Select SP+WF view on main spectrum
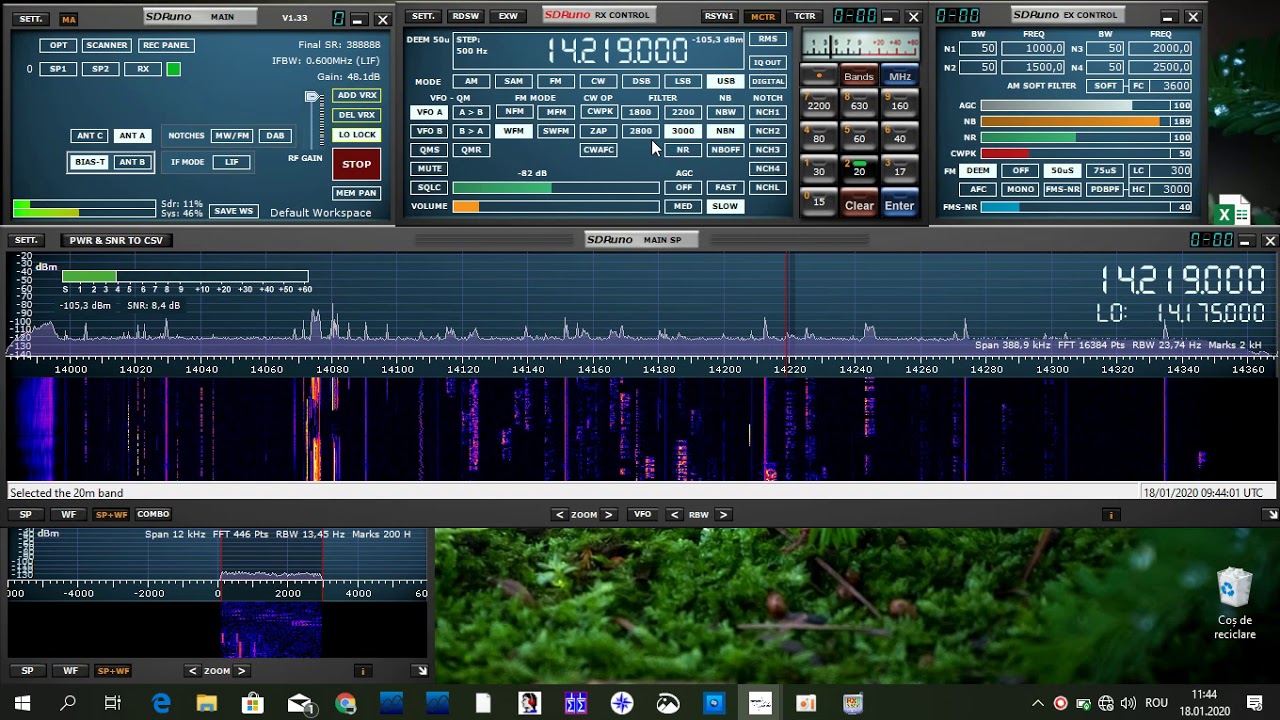This screenshot has width=1280, height=720. tap(111, 515)
